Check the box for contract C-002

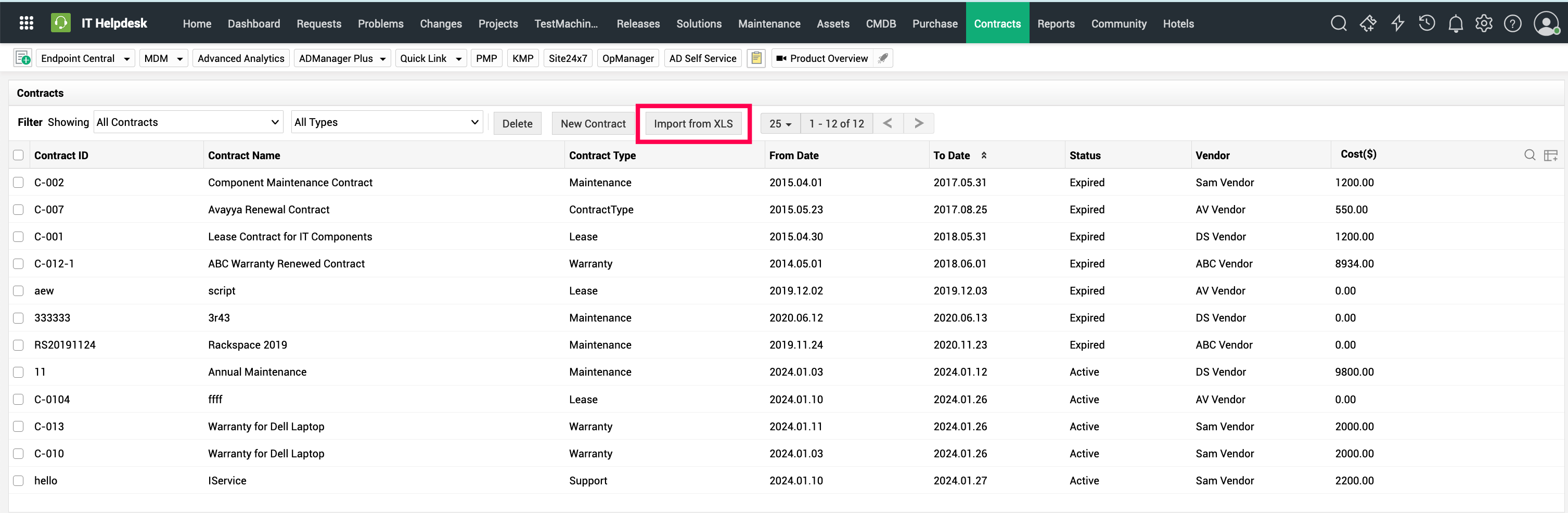pyautogui.click(x=18, y=182)
